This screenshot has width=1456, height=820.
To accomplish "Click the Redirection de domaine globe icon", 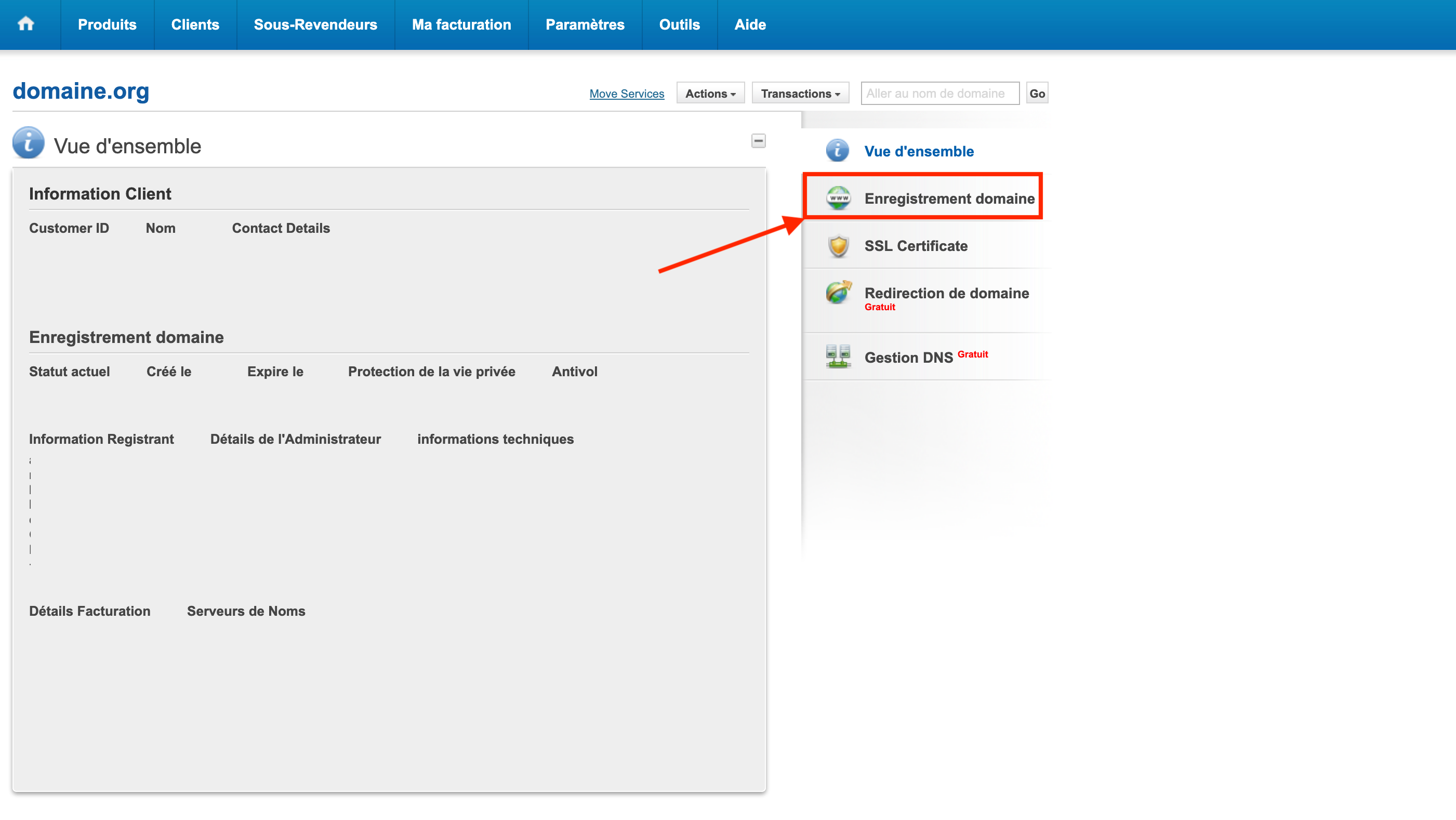I will click(838, 293).
